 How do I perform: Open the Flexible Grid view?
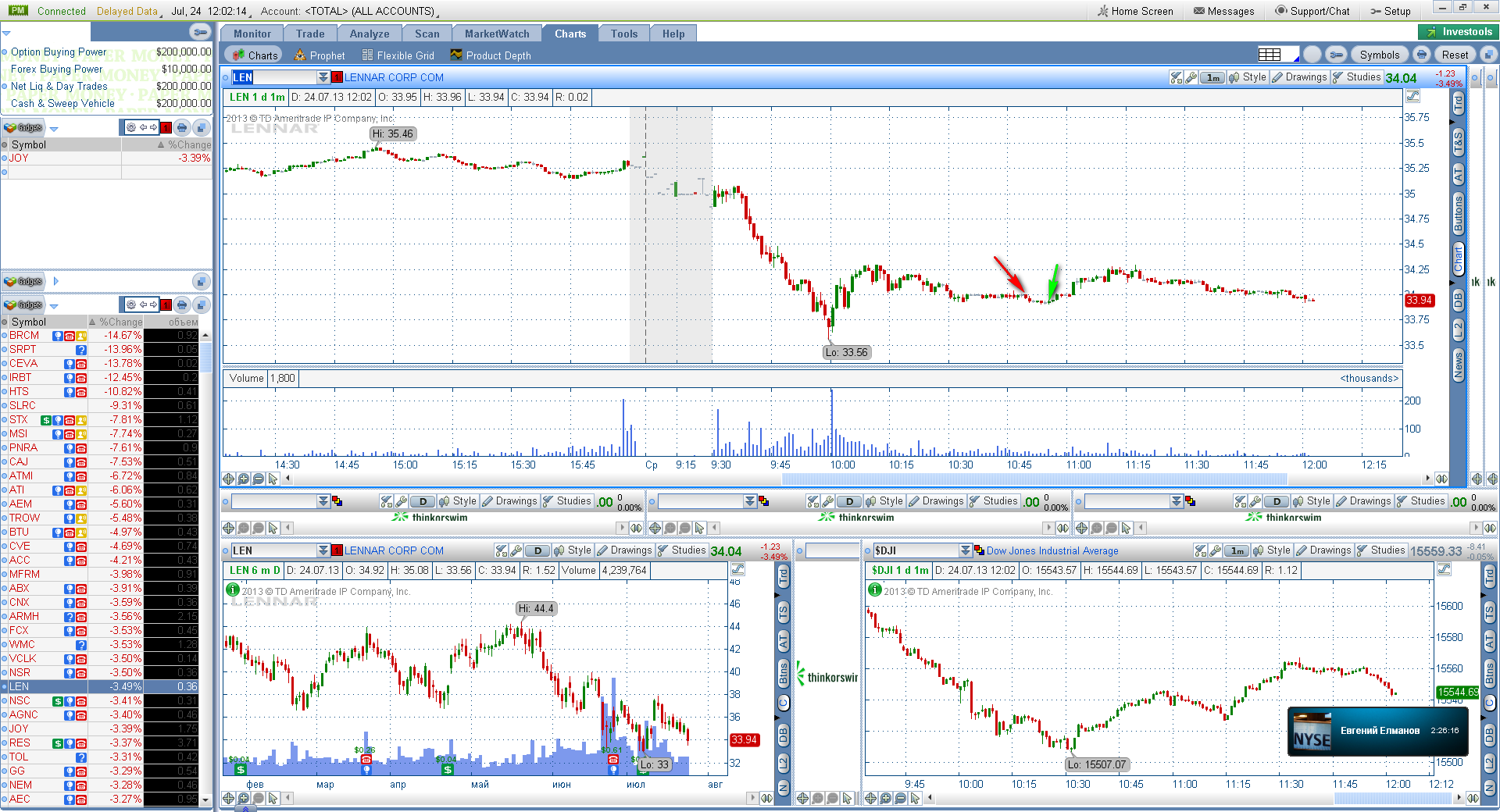[398, 55]
